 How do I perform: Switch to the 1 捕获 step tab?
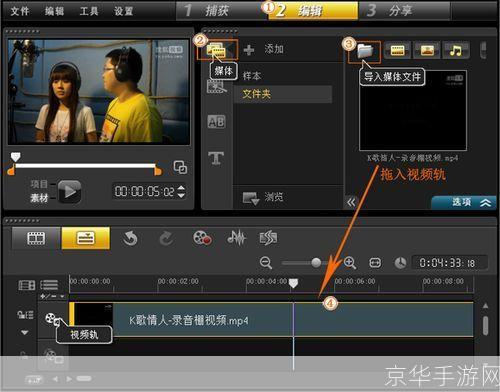[222, 11]
